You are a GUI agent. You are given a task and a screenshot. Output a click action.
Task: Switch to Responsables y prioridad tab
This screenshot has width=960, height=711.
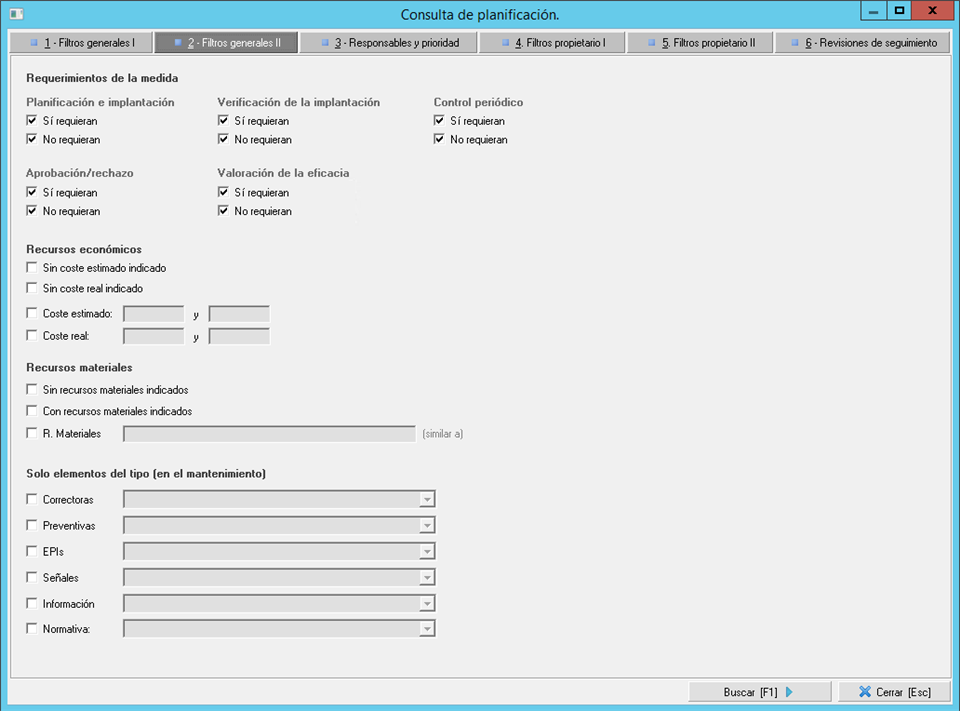tap(388, 43)
